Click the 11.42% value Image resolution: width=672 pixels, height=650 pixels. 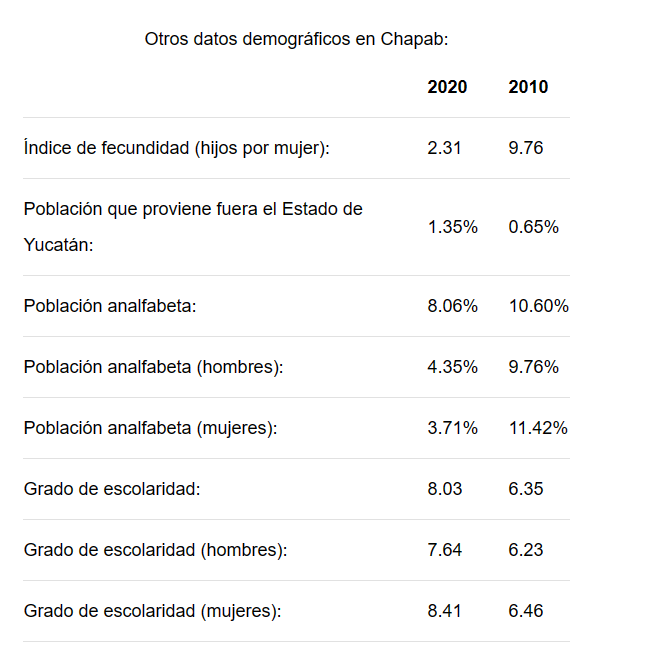538,428
